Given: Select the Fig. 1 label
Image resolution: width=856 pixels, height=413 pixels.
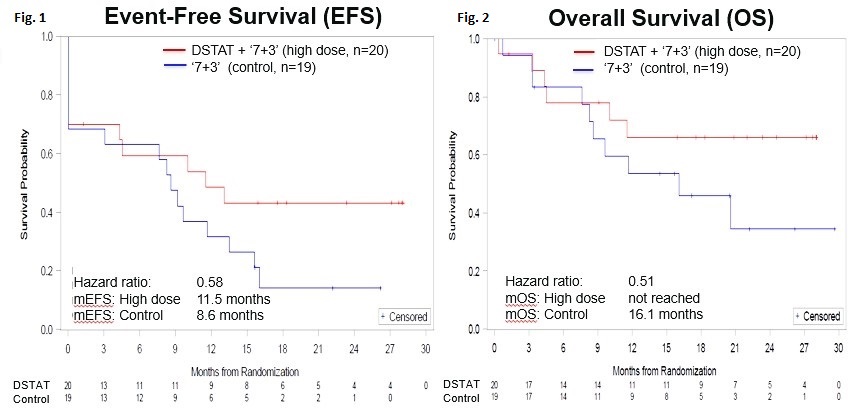Looking at the screenshot, I should (18, 17).
